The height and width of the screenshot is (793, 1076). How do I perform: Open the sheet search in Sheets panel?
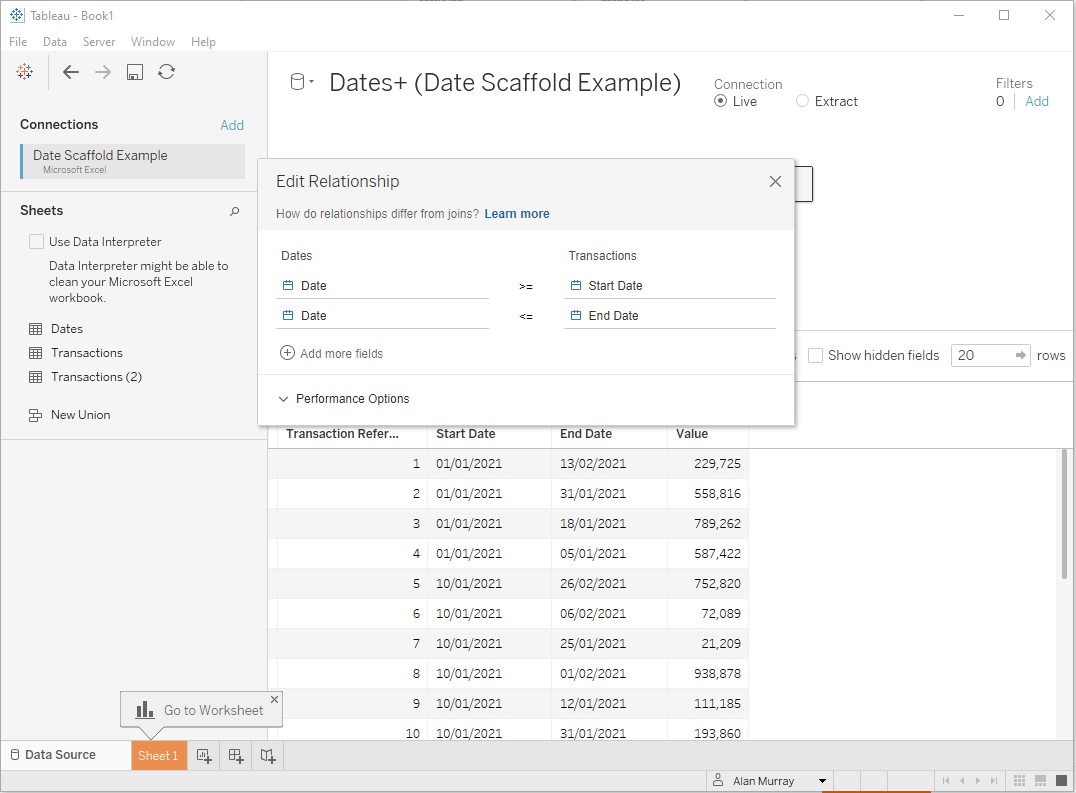(x=234, y=211)
